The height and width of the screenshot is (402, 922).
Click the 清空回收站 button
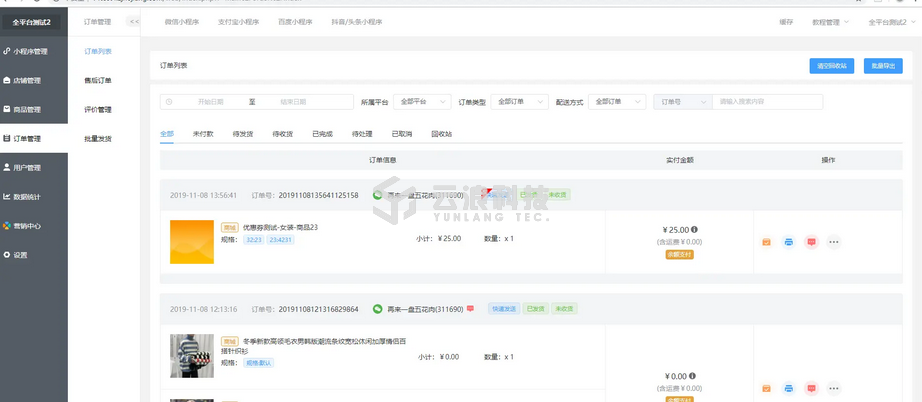click(x=831, y=66)
